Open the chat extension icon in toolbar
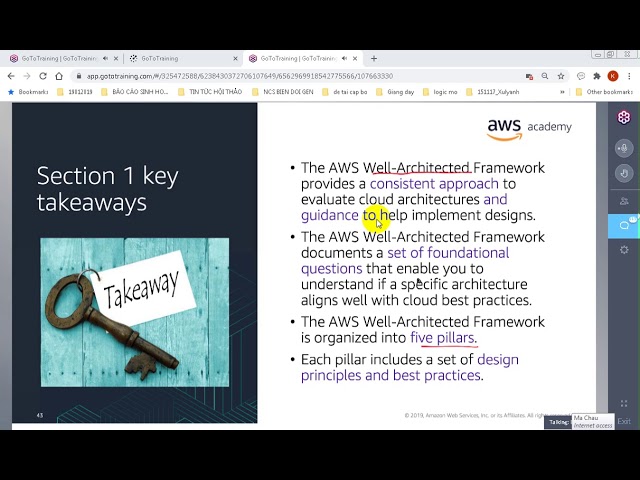Viewport: 640px width, 480px height. pyautogui.click(x=581, y=76)
